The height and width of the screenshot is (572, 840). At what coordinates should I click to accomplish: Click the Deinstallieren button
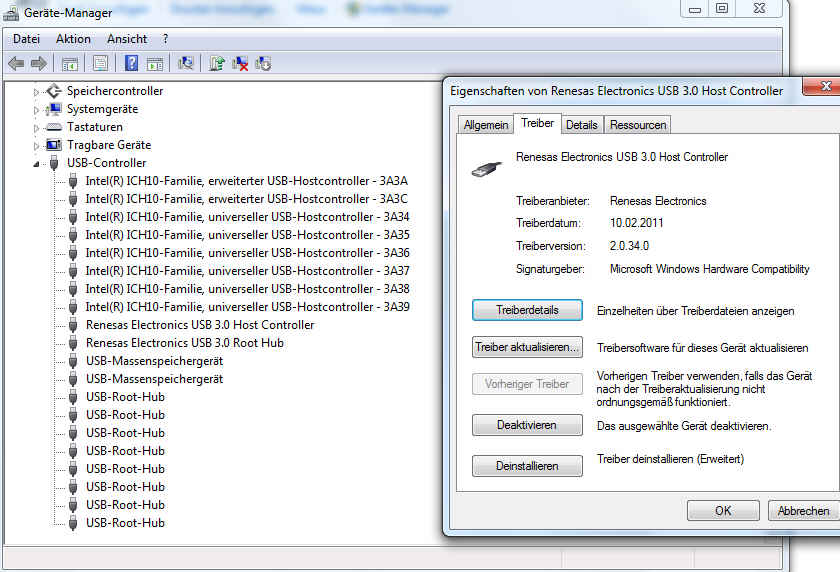coord(527,466)
